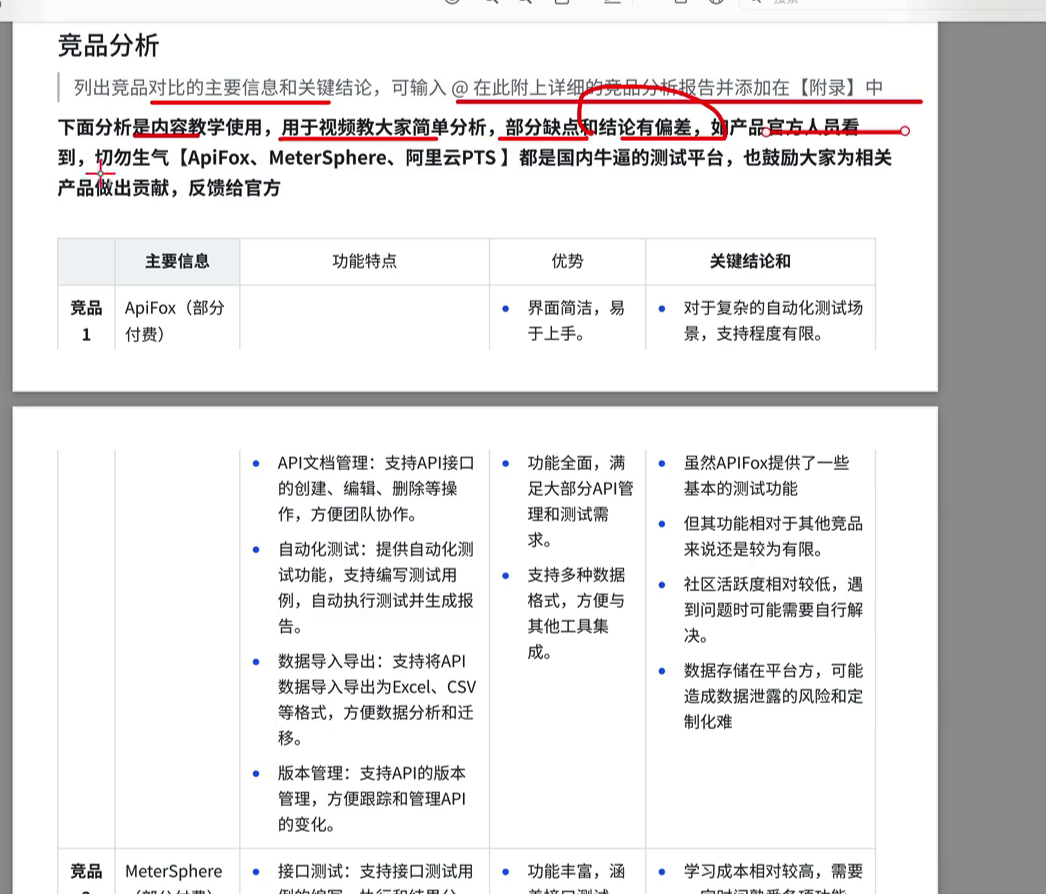1046x894 pixels.
Task: Click the 竞品 label in MeterSphere row
Action: pos(86,871)
